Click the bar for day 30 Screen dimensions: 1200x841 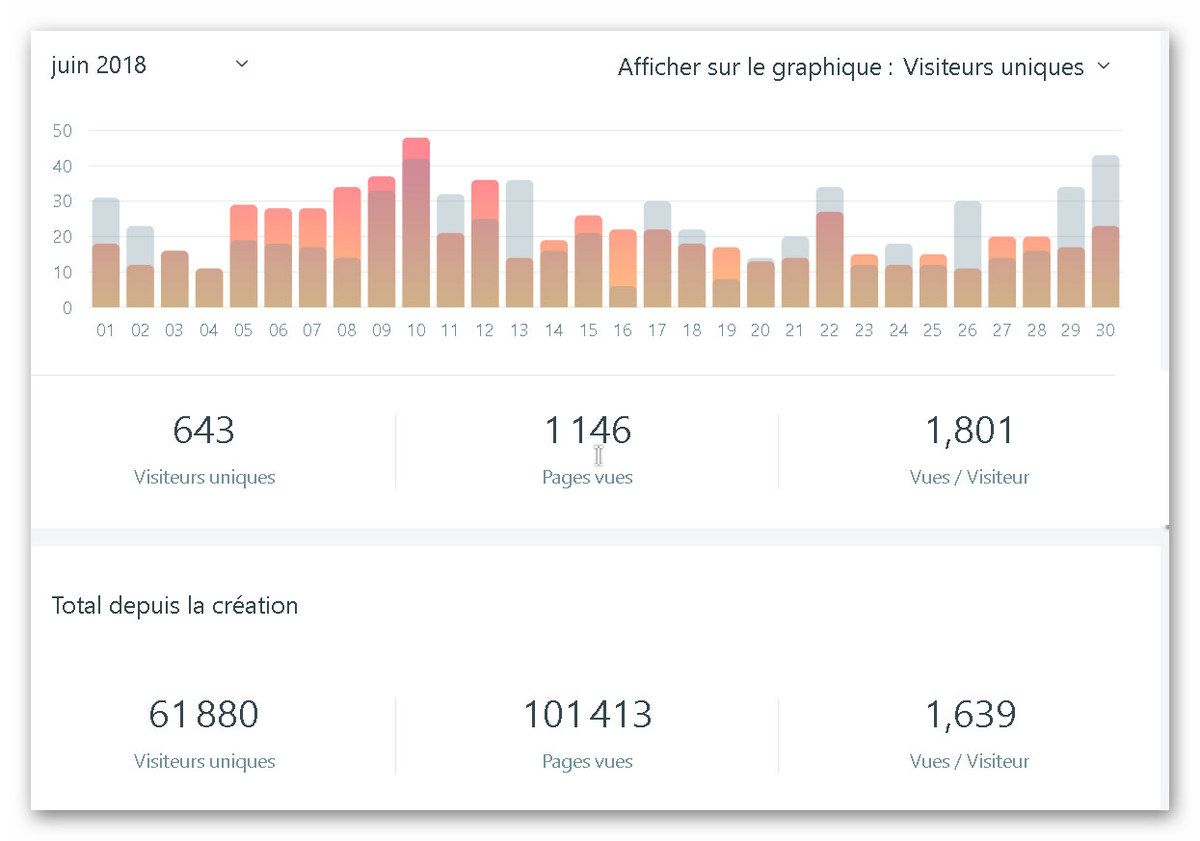click(x=1105, y=231)
